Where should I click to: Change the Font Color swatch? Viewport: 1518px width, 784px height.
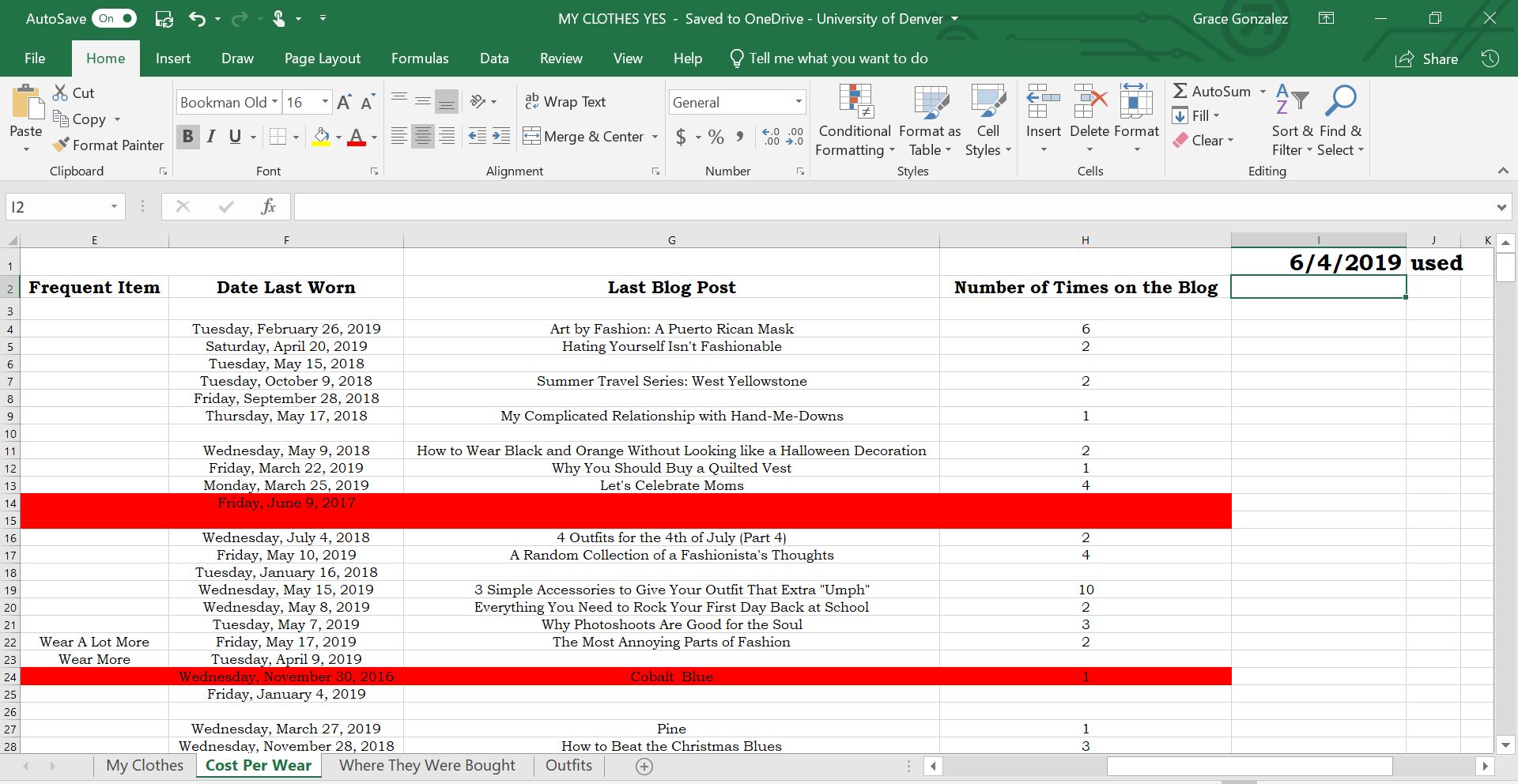(357, 136)
